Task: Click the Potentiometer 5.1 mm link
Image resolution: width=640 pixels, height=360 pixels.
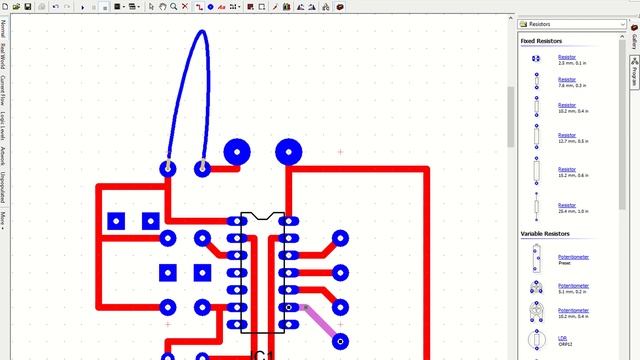Action: (x=573, y=286)
